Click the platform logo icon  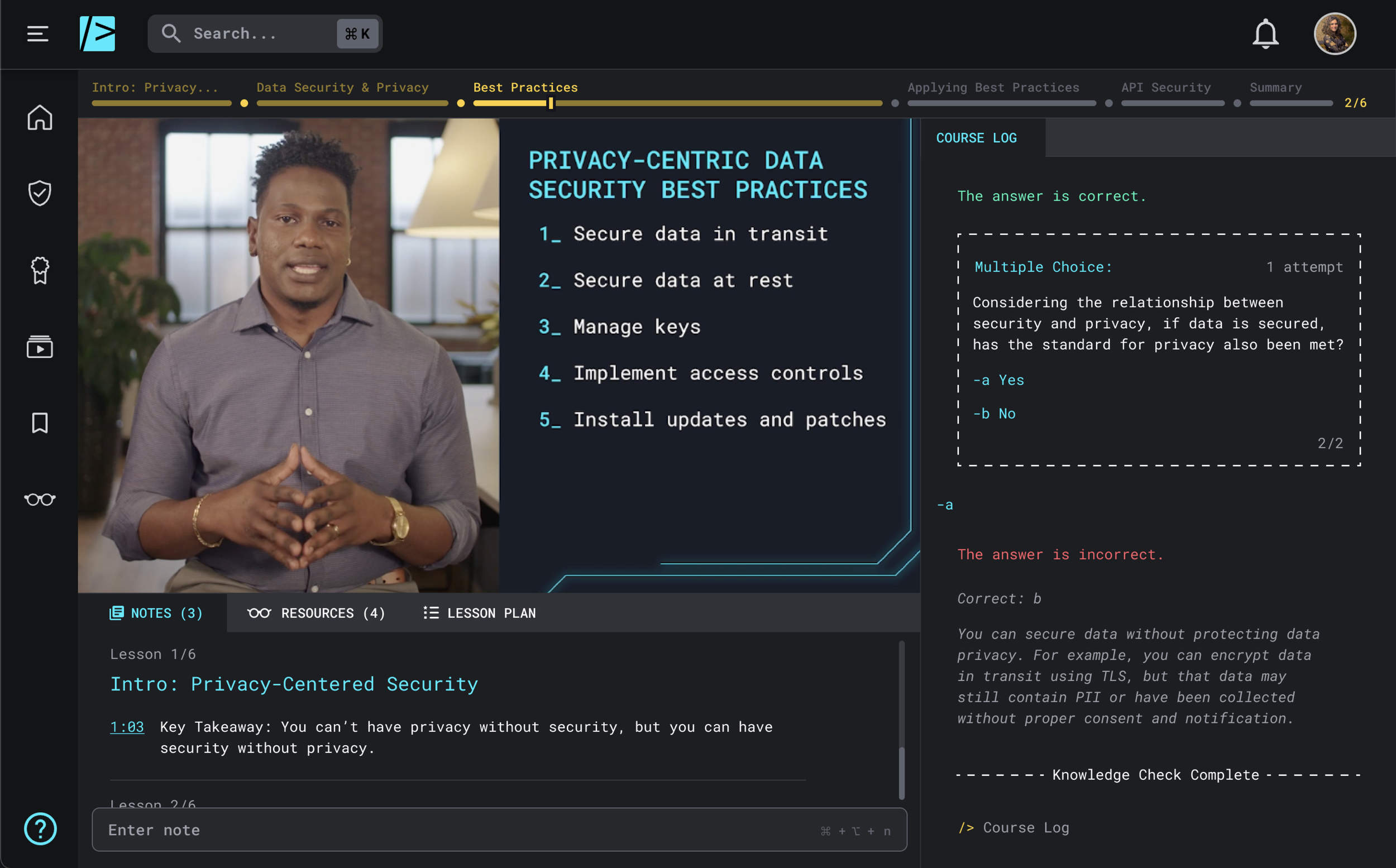coord(97,34)
